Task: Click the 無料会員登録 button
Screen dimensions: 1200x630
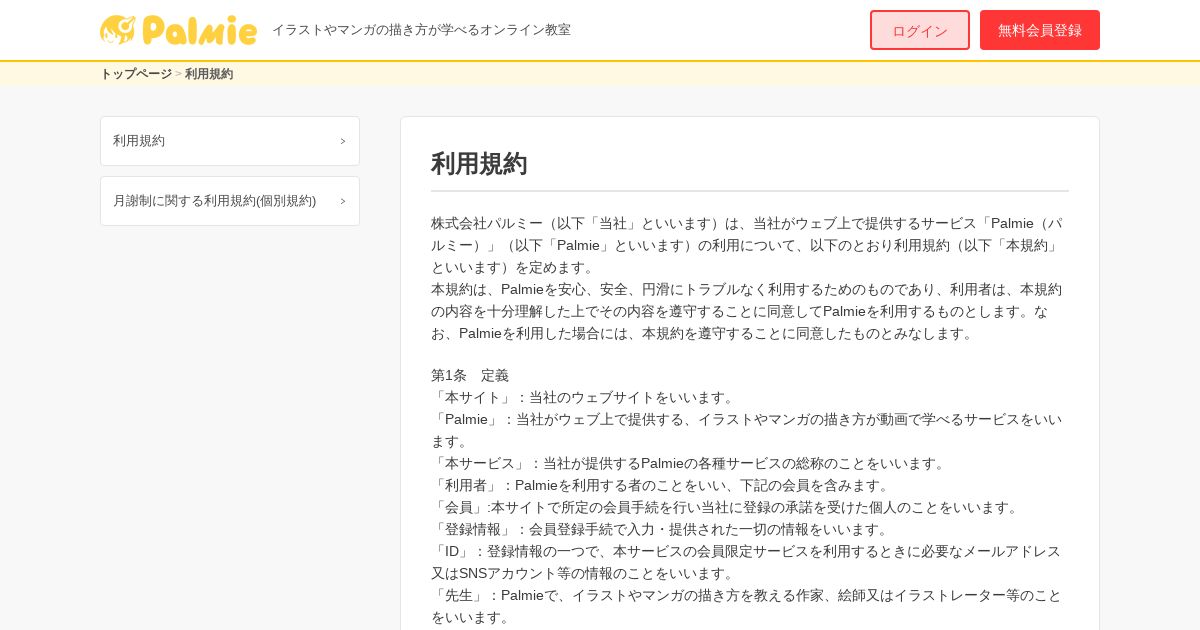Action: pyautogui.click(x=1040, y=30)
